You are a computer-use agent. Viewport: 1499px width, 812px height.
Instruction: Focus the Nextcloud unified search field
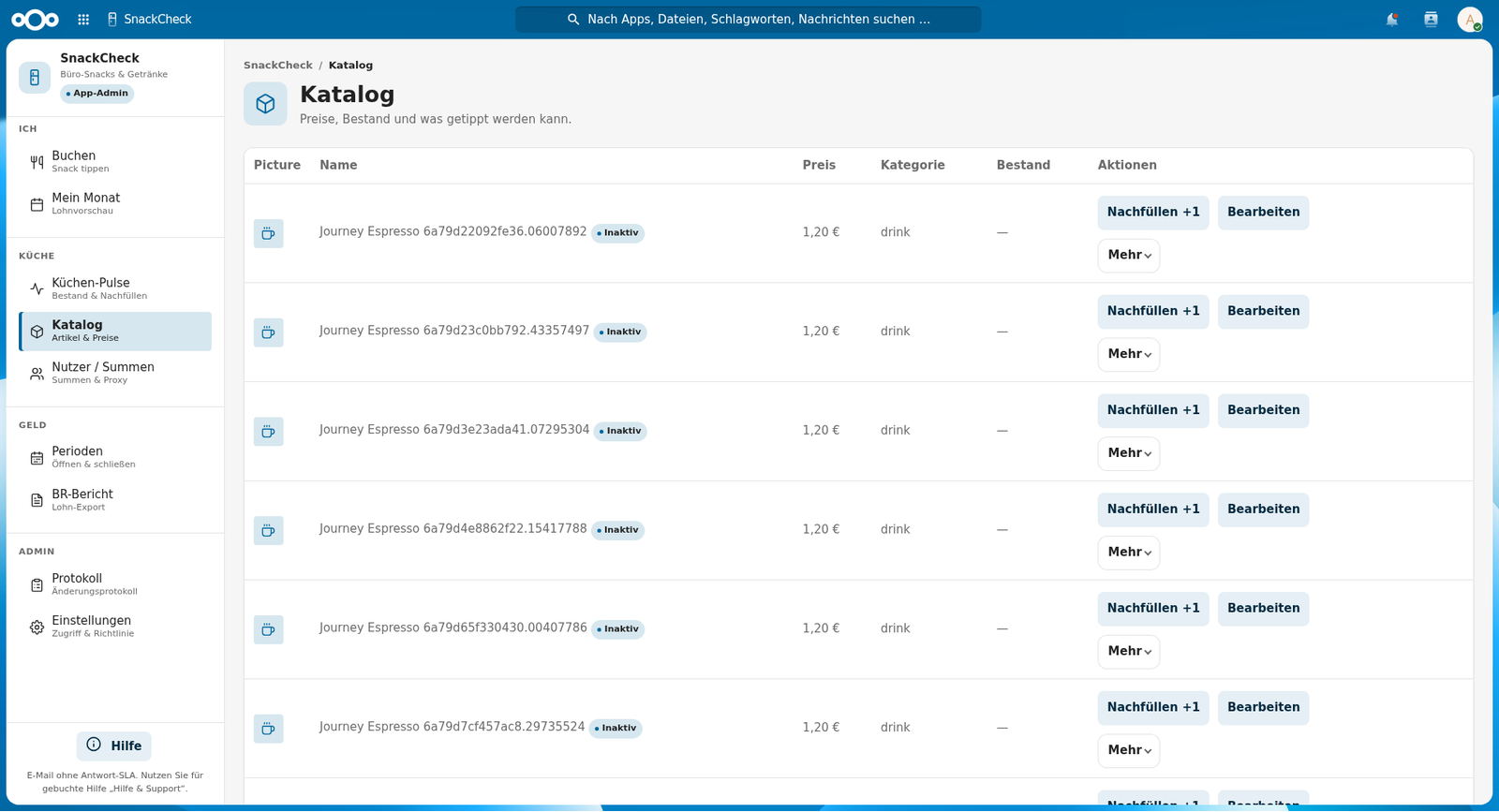coord(749,20)
